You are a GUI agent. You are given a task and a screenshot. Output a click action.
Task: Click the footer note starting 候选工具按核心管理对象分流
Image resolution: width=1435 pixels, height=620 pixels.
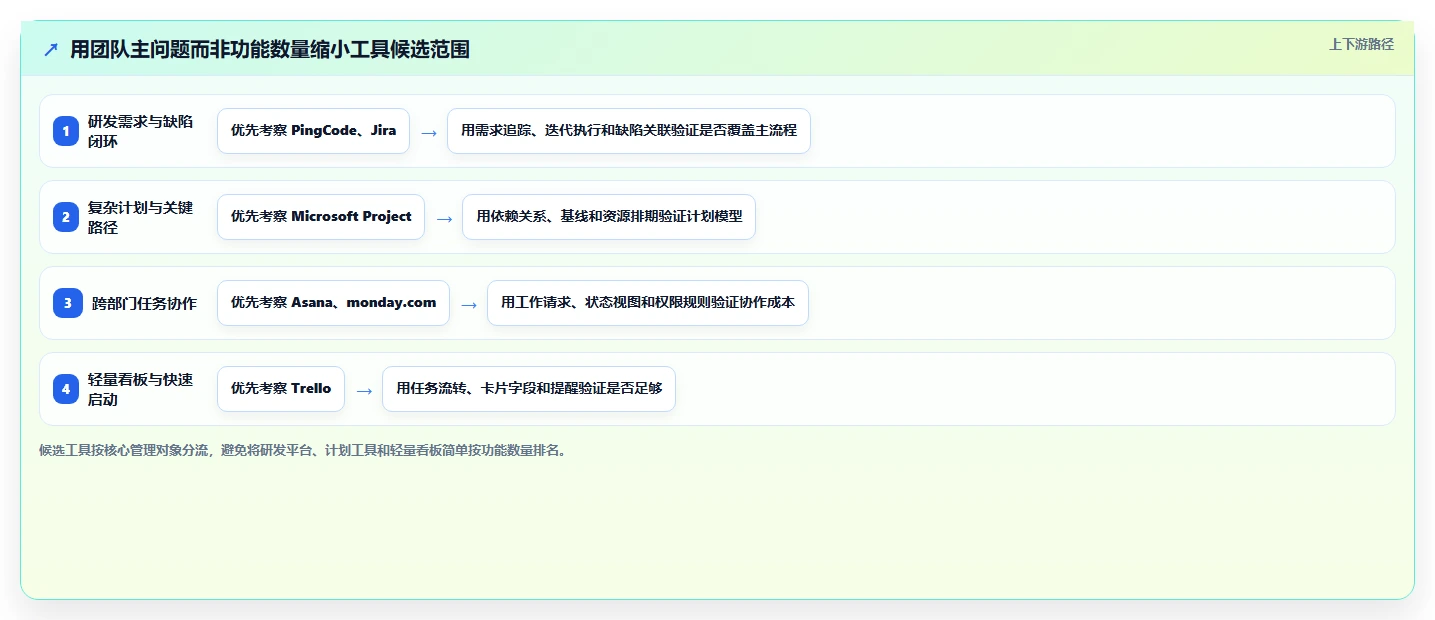click(x=305, y=451)
